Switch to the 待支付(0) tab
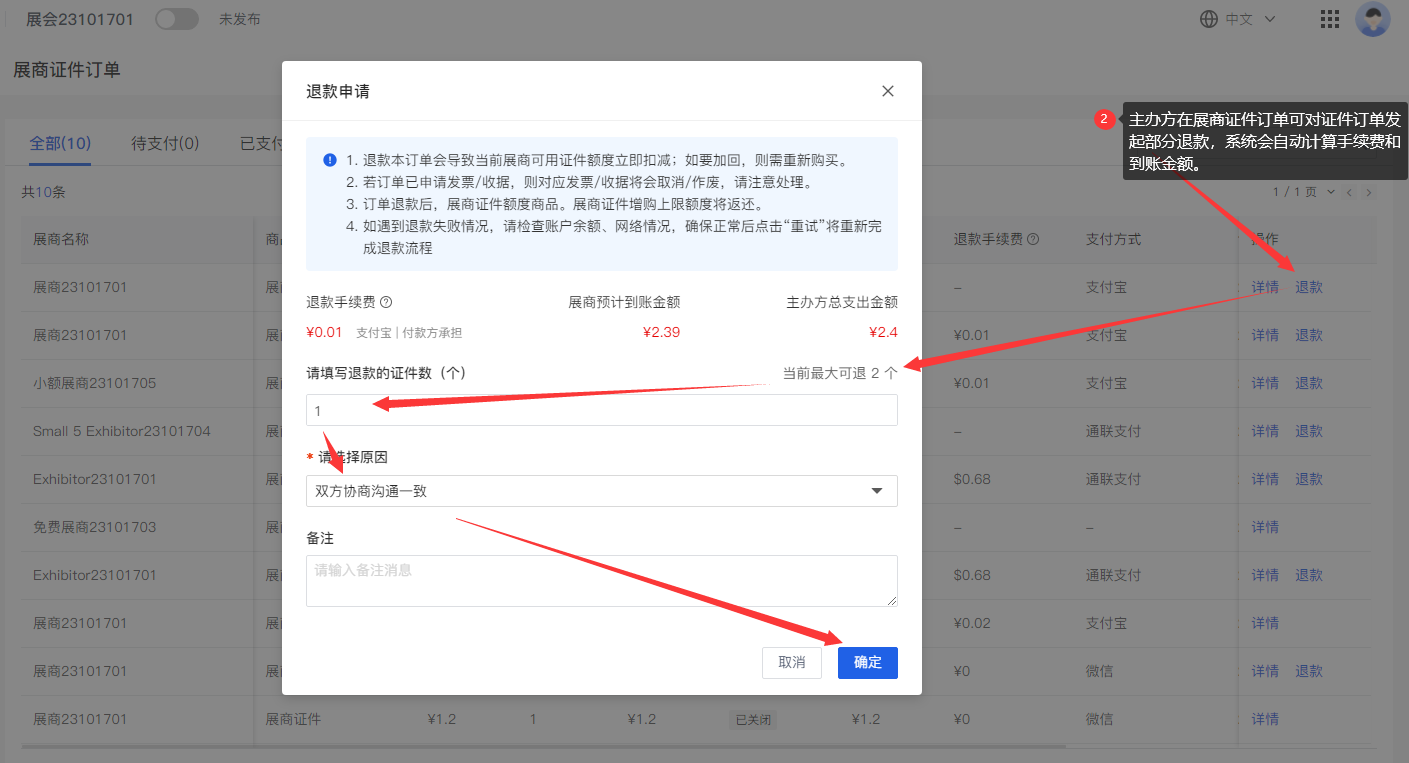Screen dimensions: 1409x763 pyautogui.click(x=162, y=143)
